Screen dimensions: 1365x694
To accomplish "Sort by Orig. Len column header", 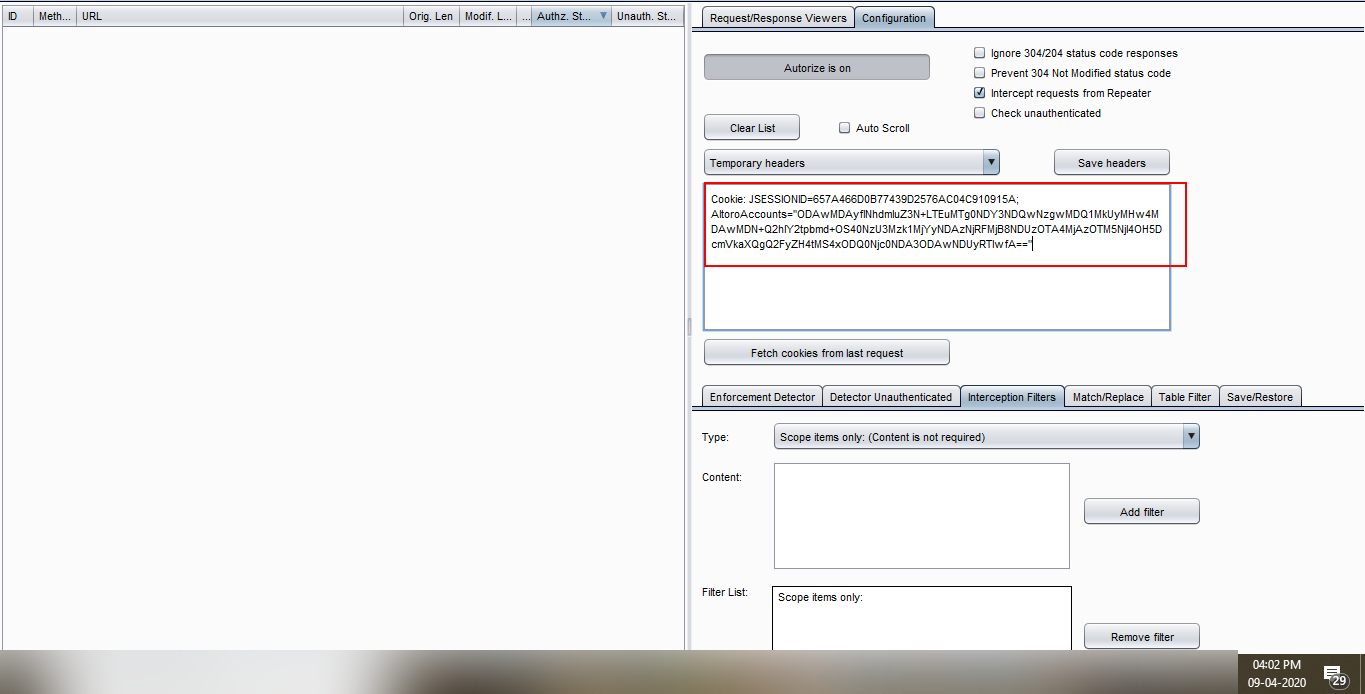I will 431,16.
